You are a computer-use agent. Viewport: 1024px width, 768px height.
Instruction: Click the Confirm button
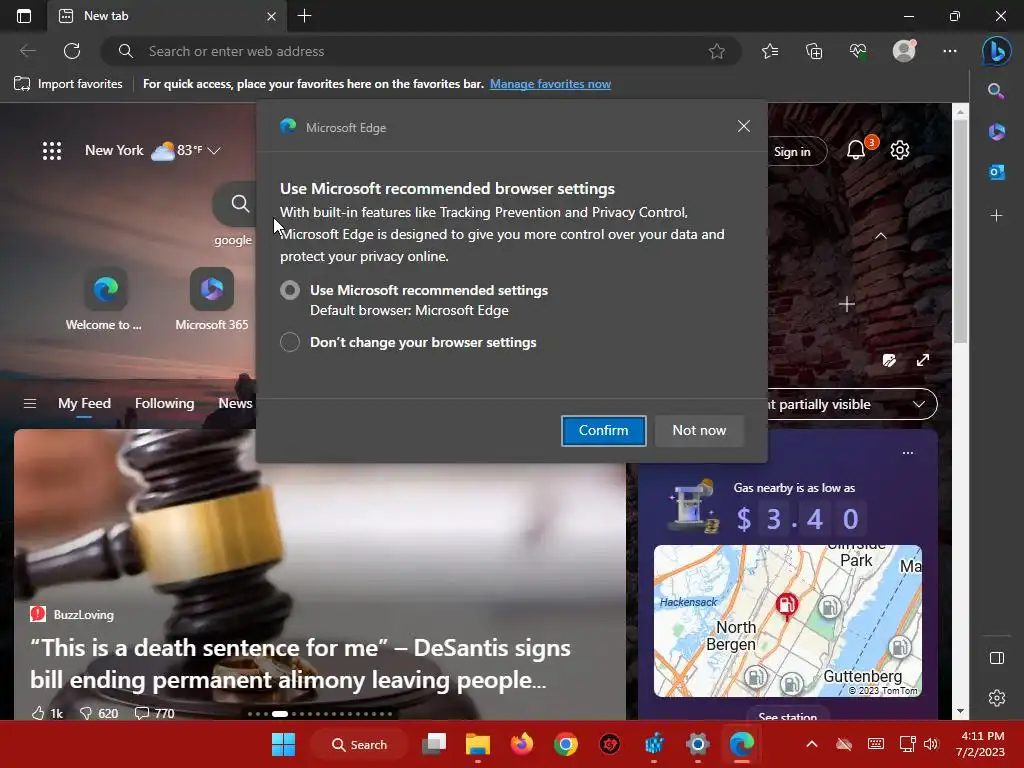(603, 430)
